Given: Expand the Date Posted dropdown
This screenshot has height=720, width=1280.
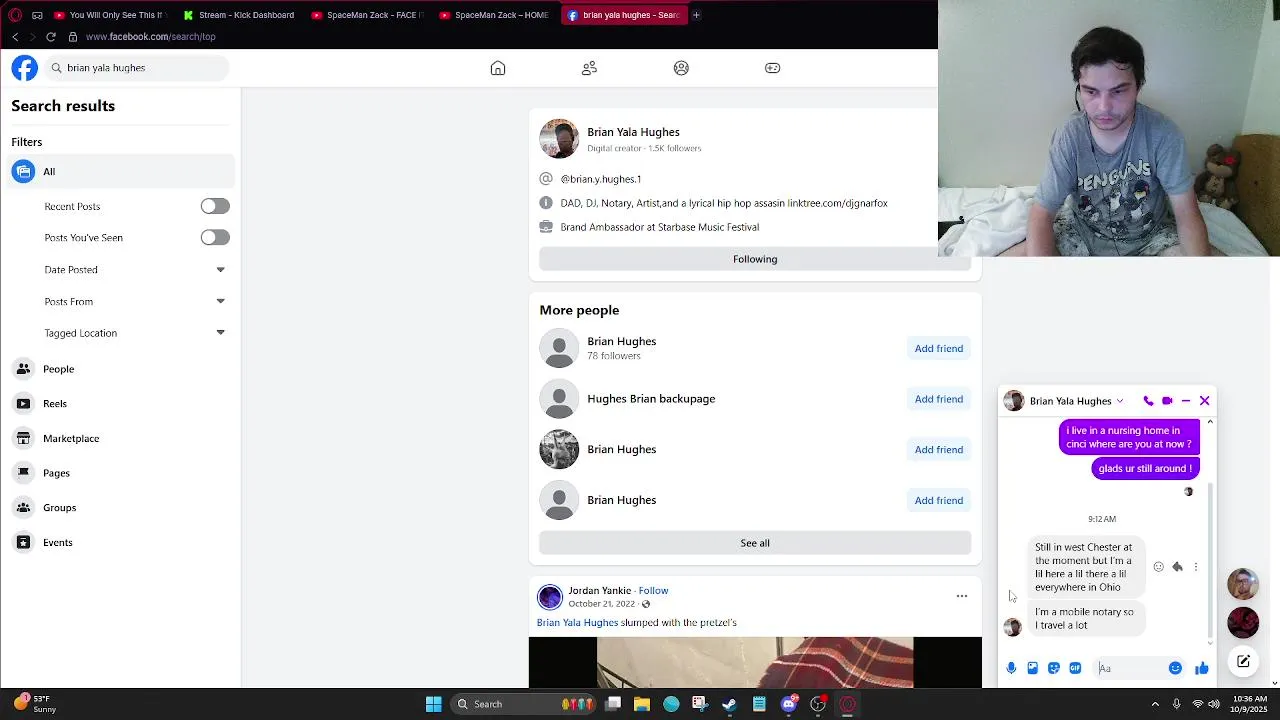Looking at the screenshot, I should (x=220, y=269).
